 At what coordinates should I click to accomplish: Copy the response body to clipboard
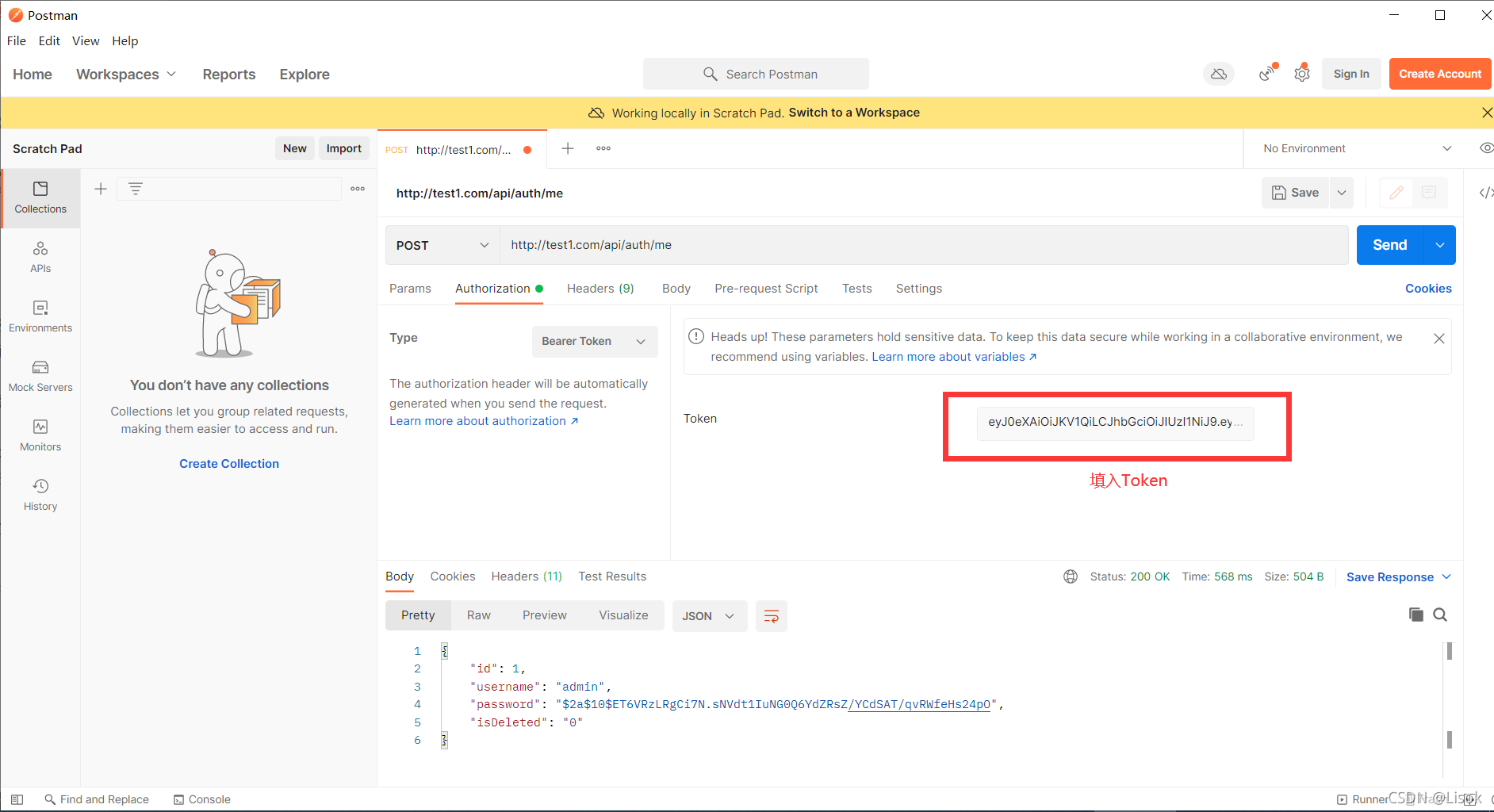[x=1416, y=615]
